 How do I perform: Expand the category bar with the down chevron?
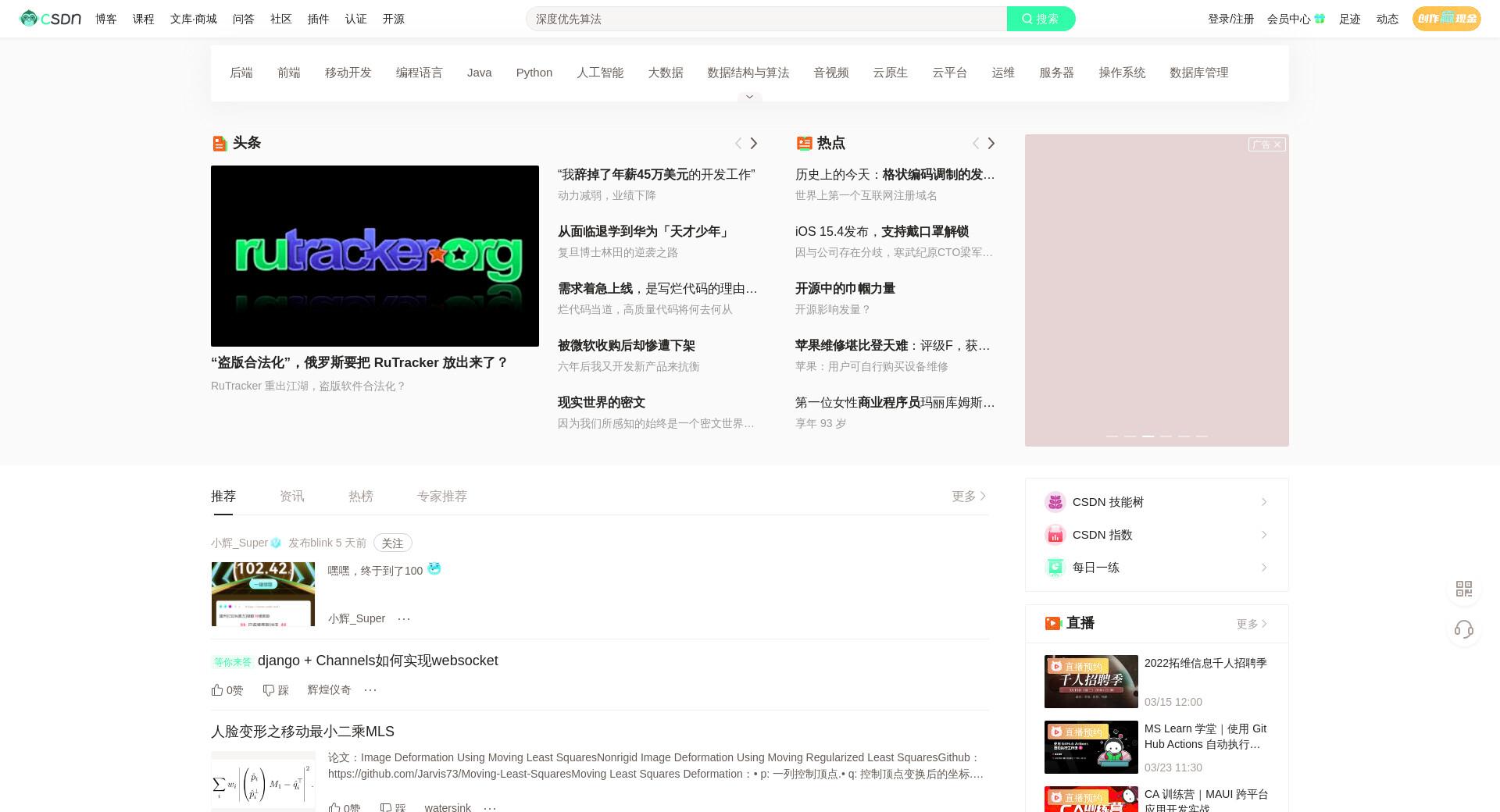749,97
